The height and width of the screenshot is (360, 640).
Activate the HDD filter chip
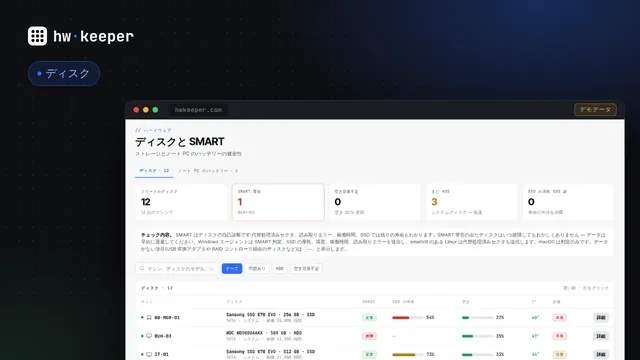point(280,269)
